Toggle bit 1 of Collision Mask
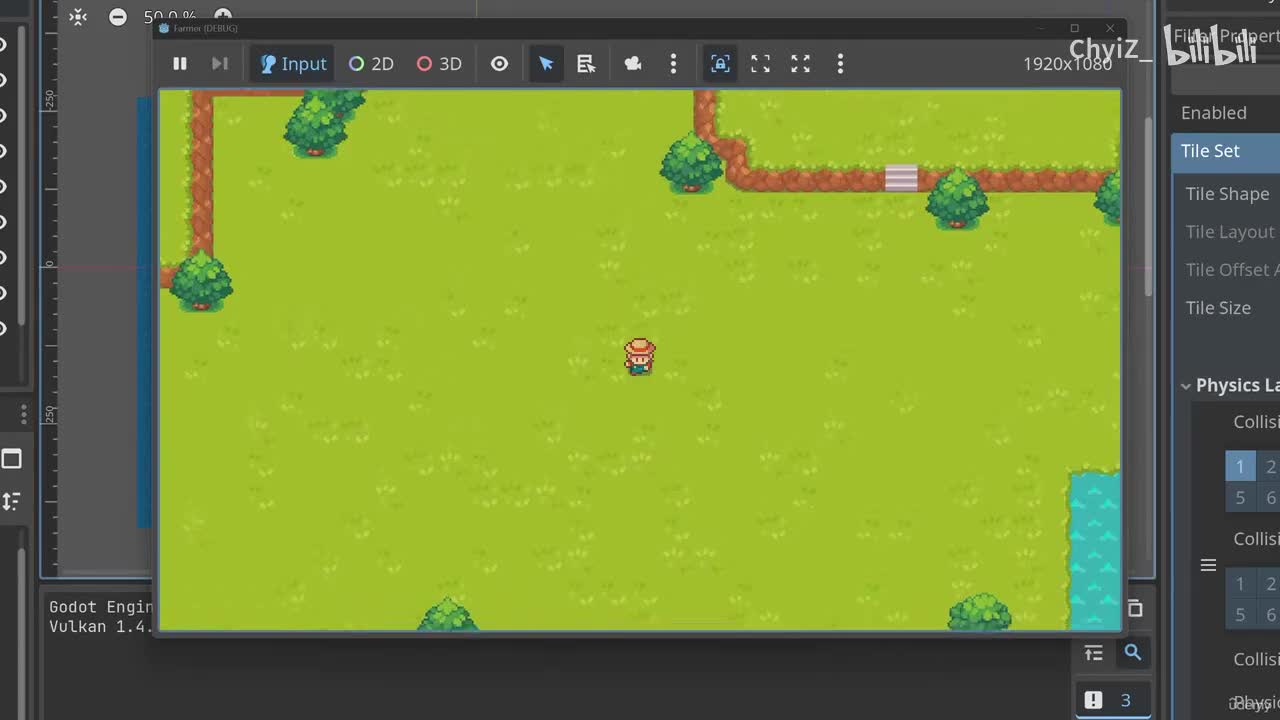This screenshot has width=1280, height=720. click(1240, 584)
